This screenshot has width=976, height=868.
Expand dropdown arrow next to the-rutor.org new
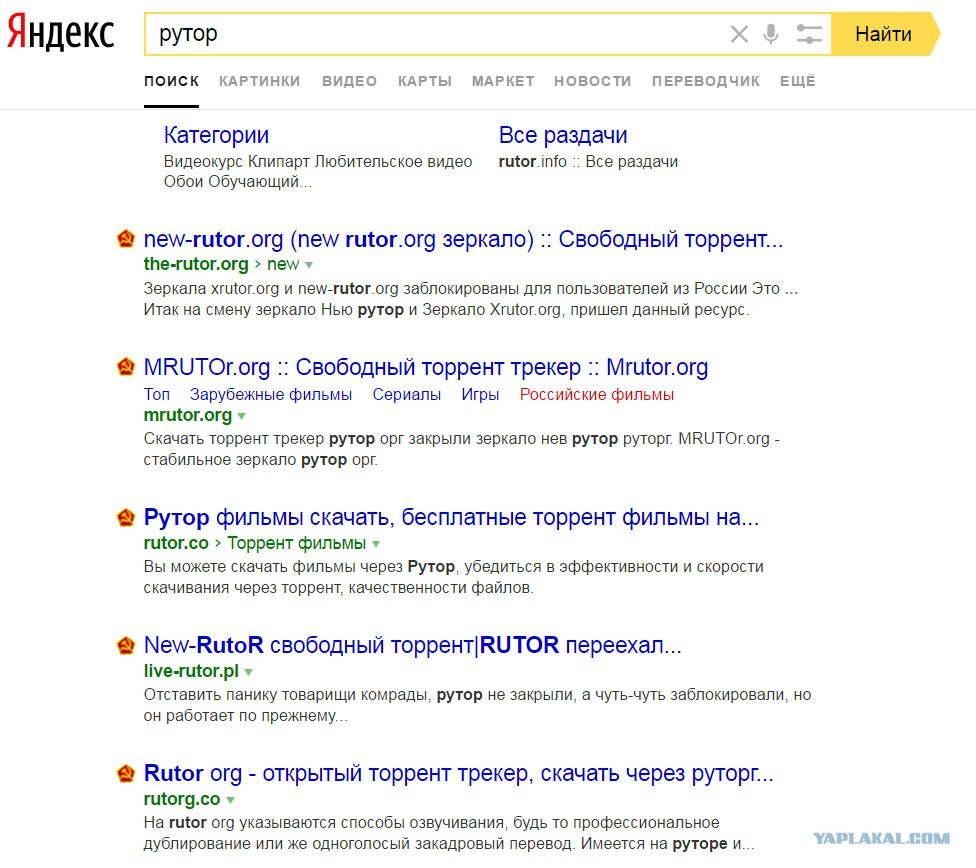309,265
